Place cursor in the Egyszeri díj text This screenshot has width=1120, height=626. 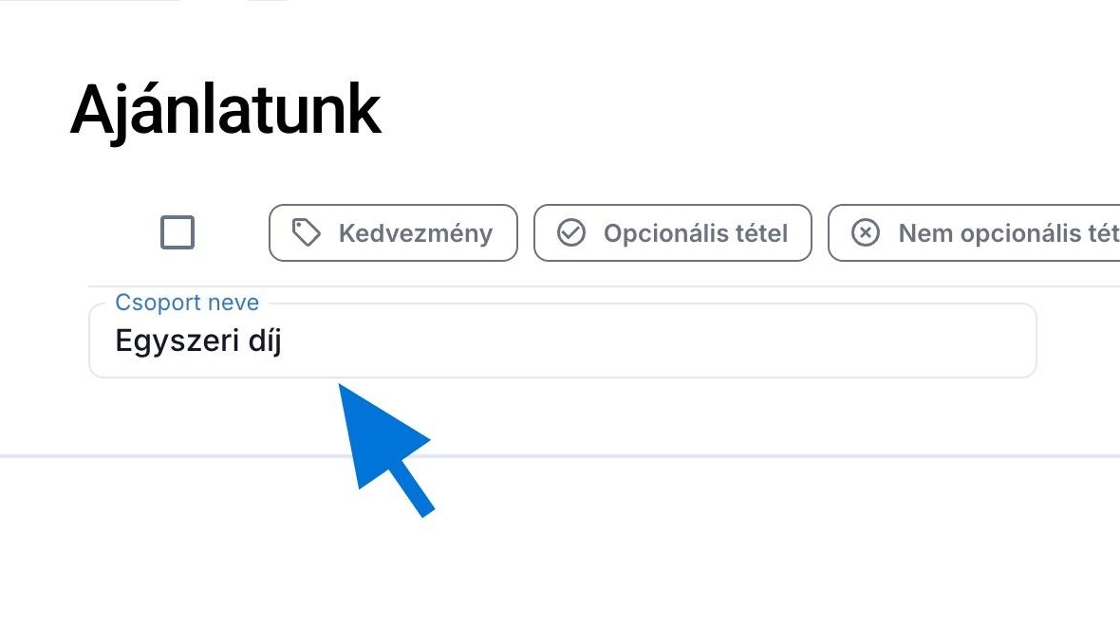click(198, 342)
